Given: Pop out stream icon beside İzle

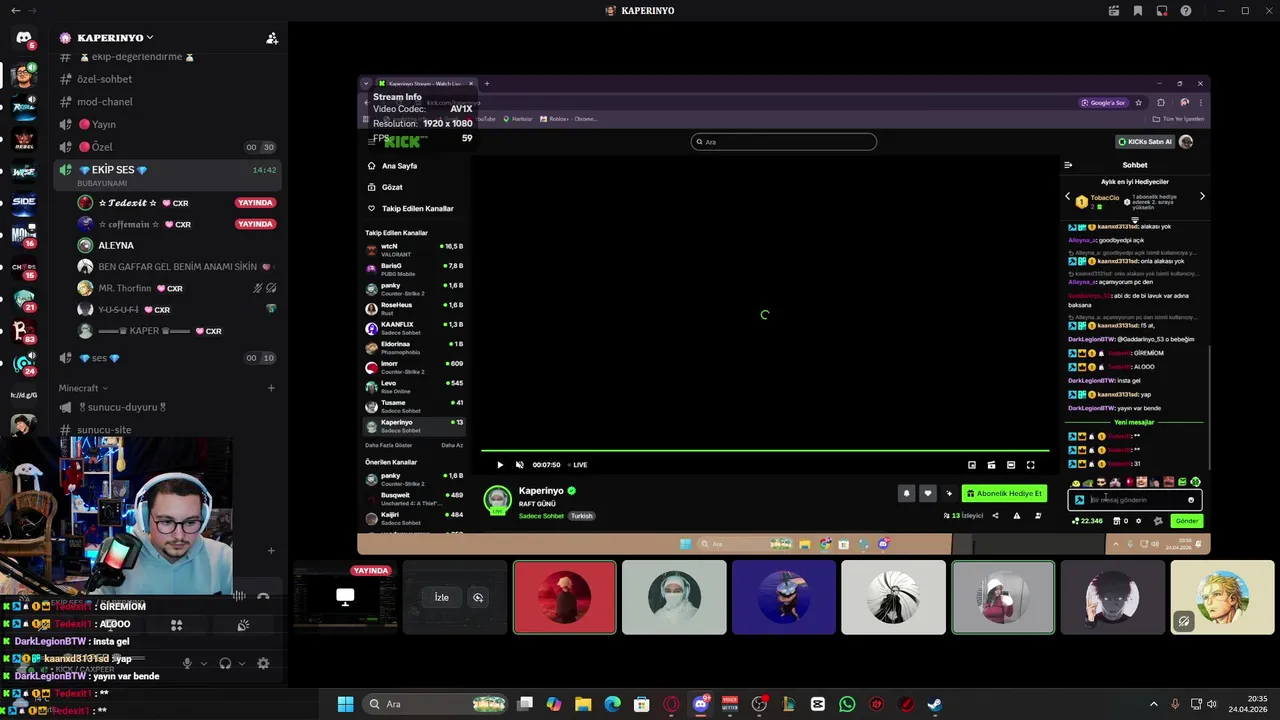Looking at the screenshot, I should pyautogui.click(x=478, y=598).
